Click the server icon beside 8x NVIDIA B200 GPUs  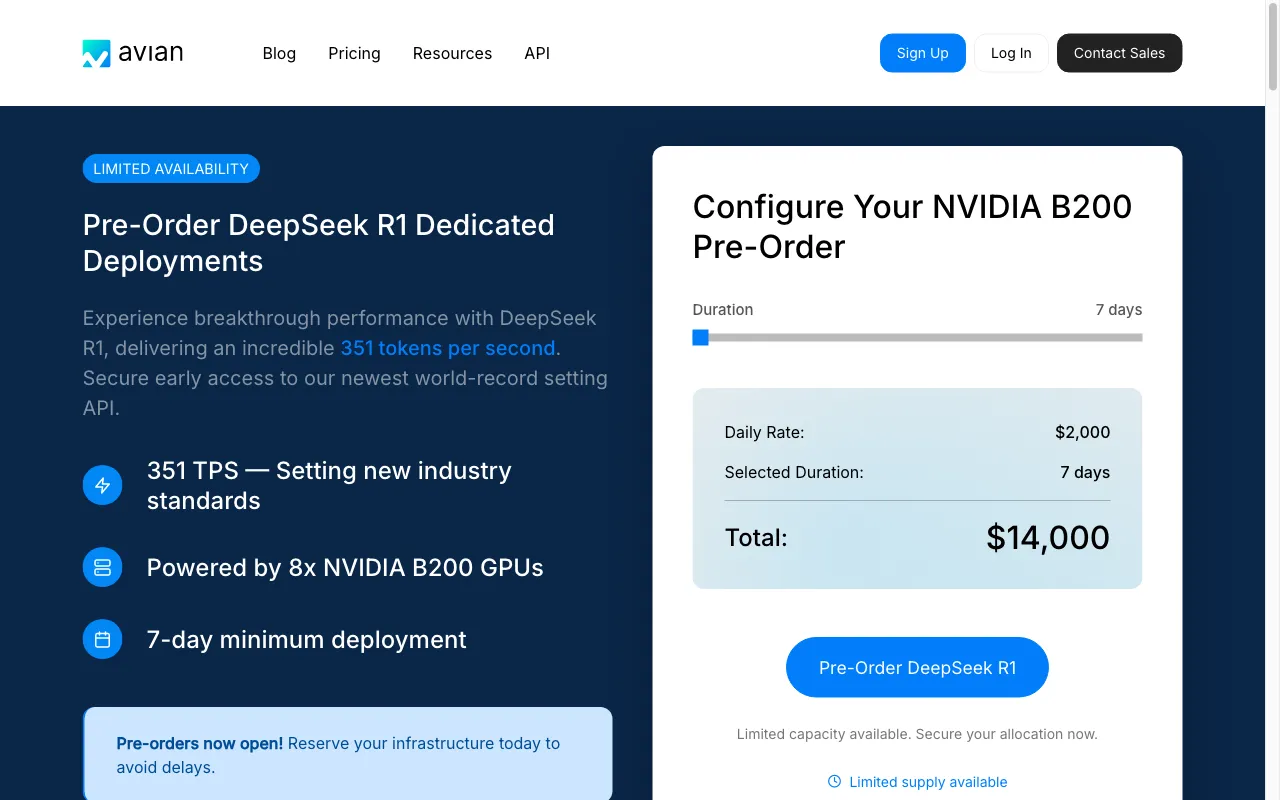pyautogui.click(x=102, y=567)
